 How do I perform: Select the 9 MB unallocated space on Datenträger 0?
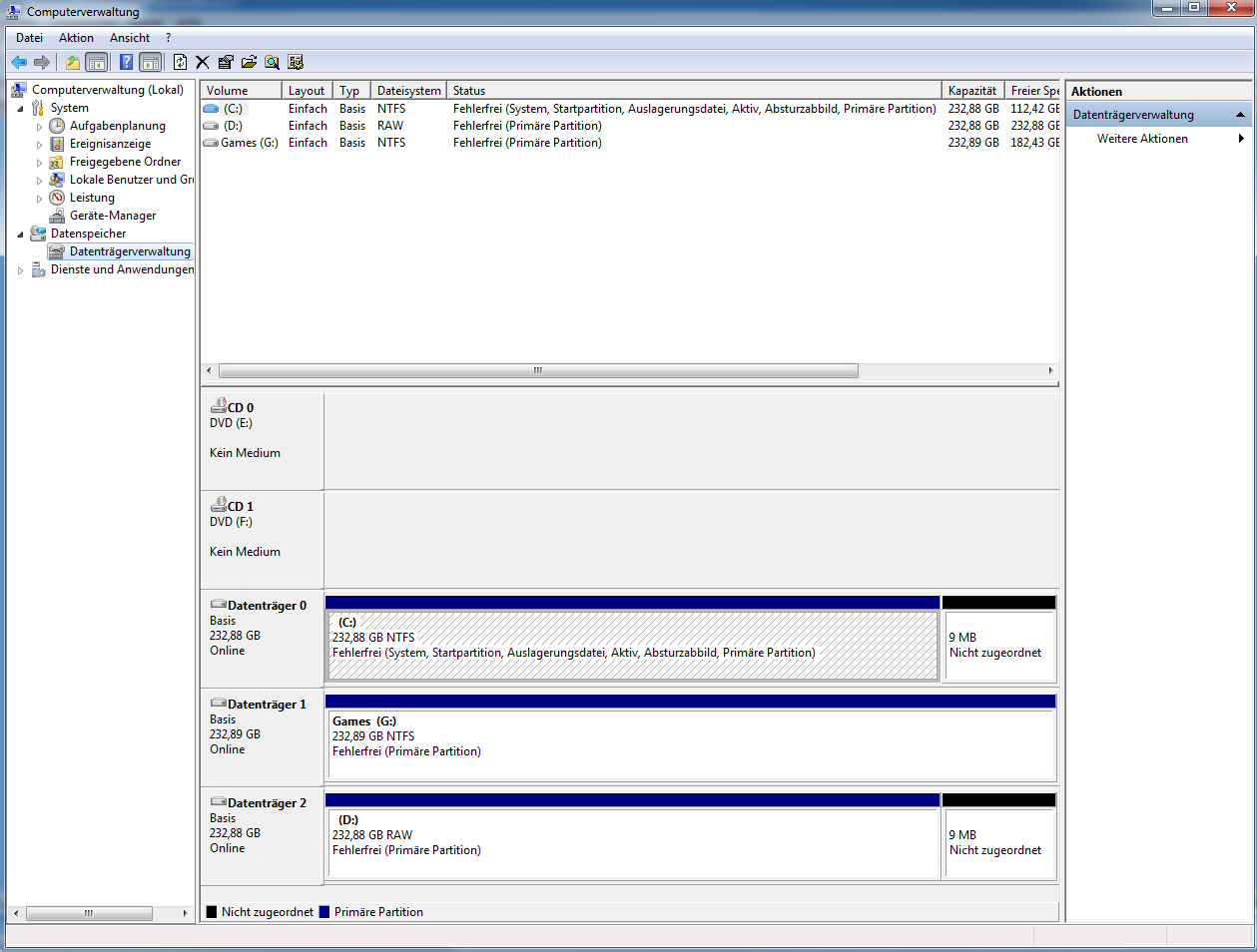[998, 645]
